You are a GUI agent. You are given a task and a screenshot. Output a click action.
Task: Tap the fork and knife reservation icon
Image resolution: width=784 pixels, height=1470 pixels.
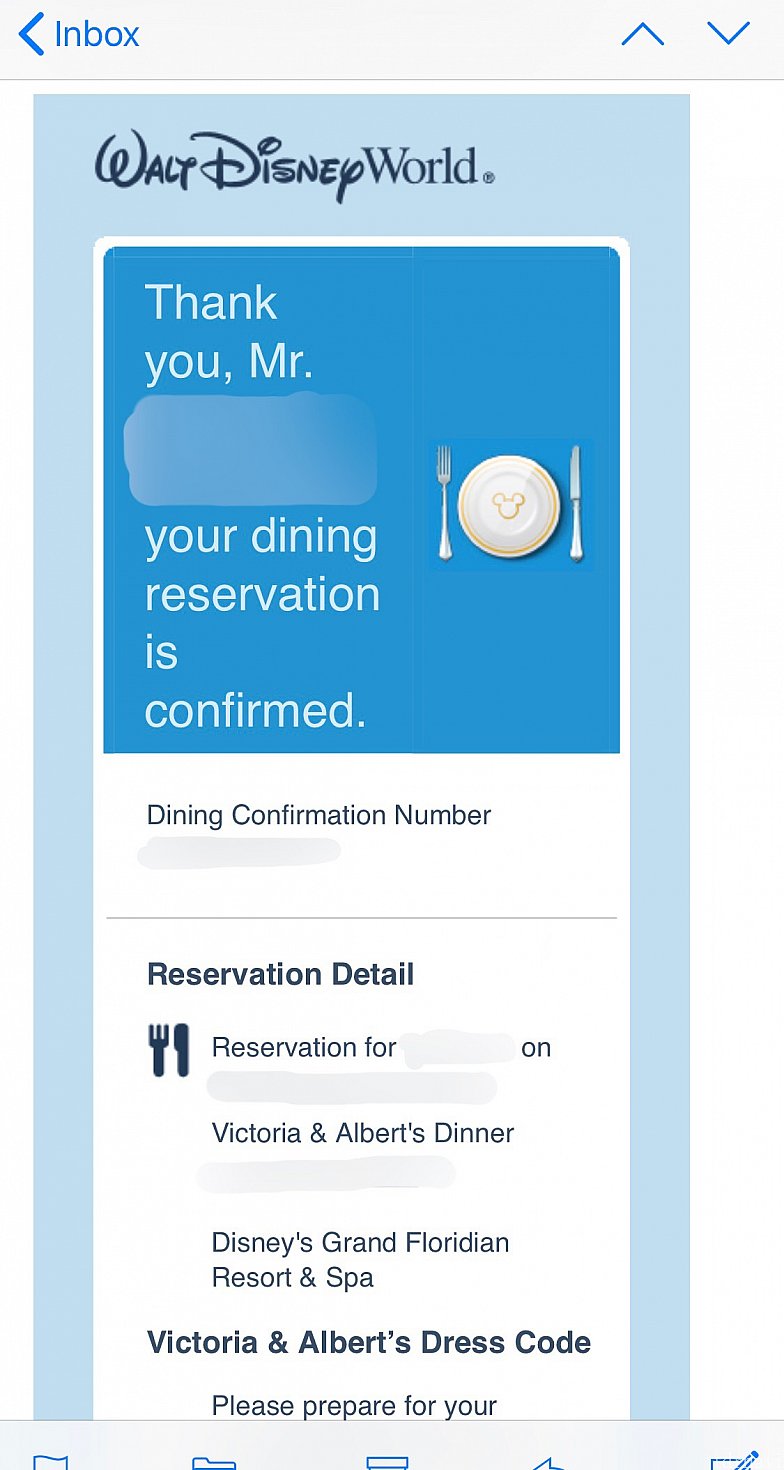[169, 1050]
